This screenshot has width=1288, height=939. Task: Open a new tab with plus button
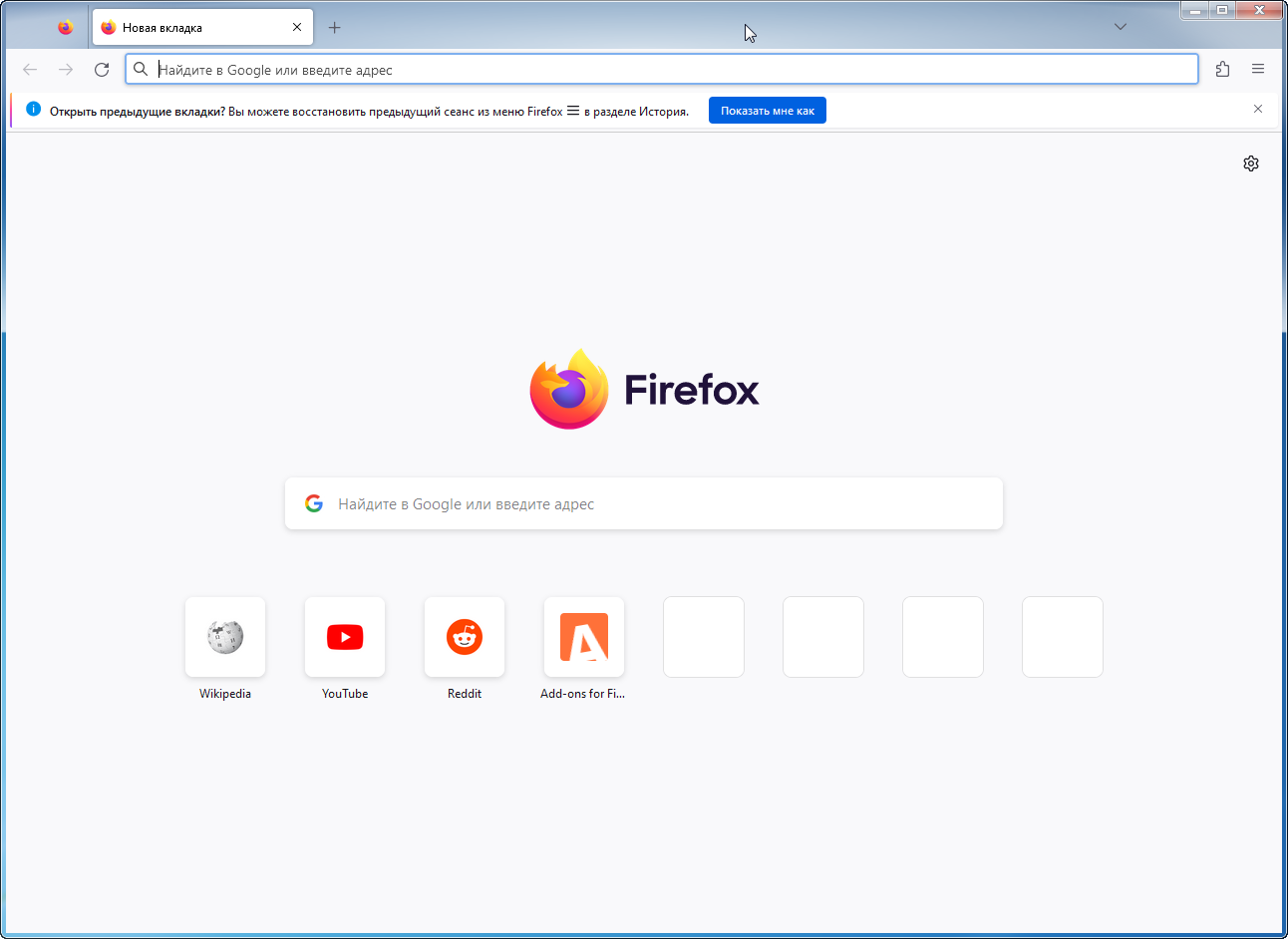335,28
